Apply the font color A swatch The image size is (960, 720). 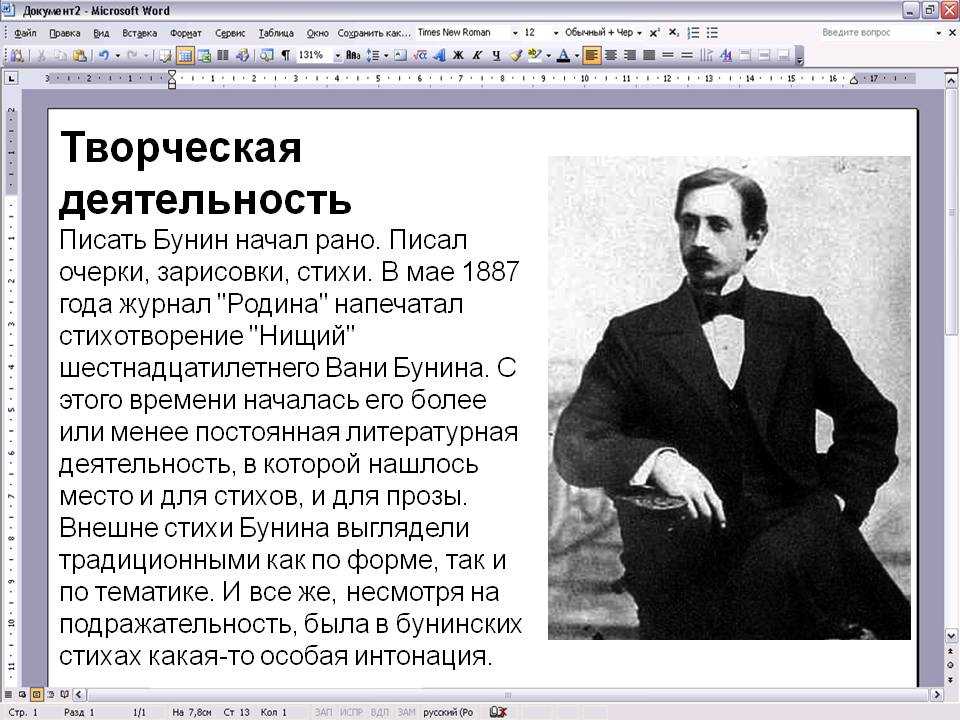pyautogui.click(x=564, y=55)
